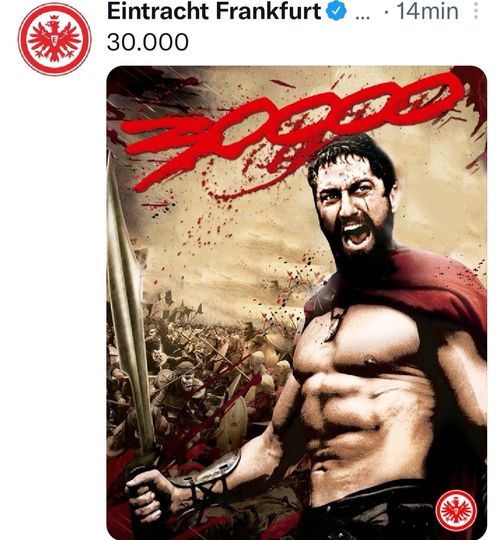
Task: Open the Eintracht Frankfurt profile avatar
Action: pyautogui.click(x=54, y=39)
